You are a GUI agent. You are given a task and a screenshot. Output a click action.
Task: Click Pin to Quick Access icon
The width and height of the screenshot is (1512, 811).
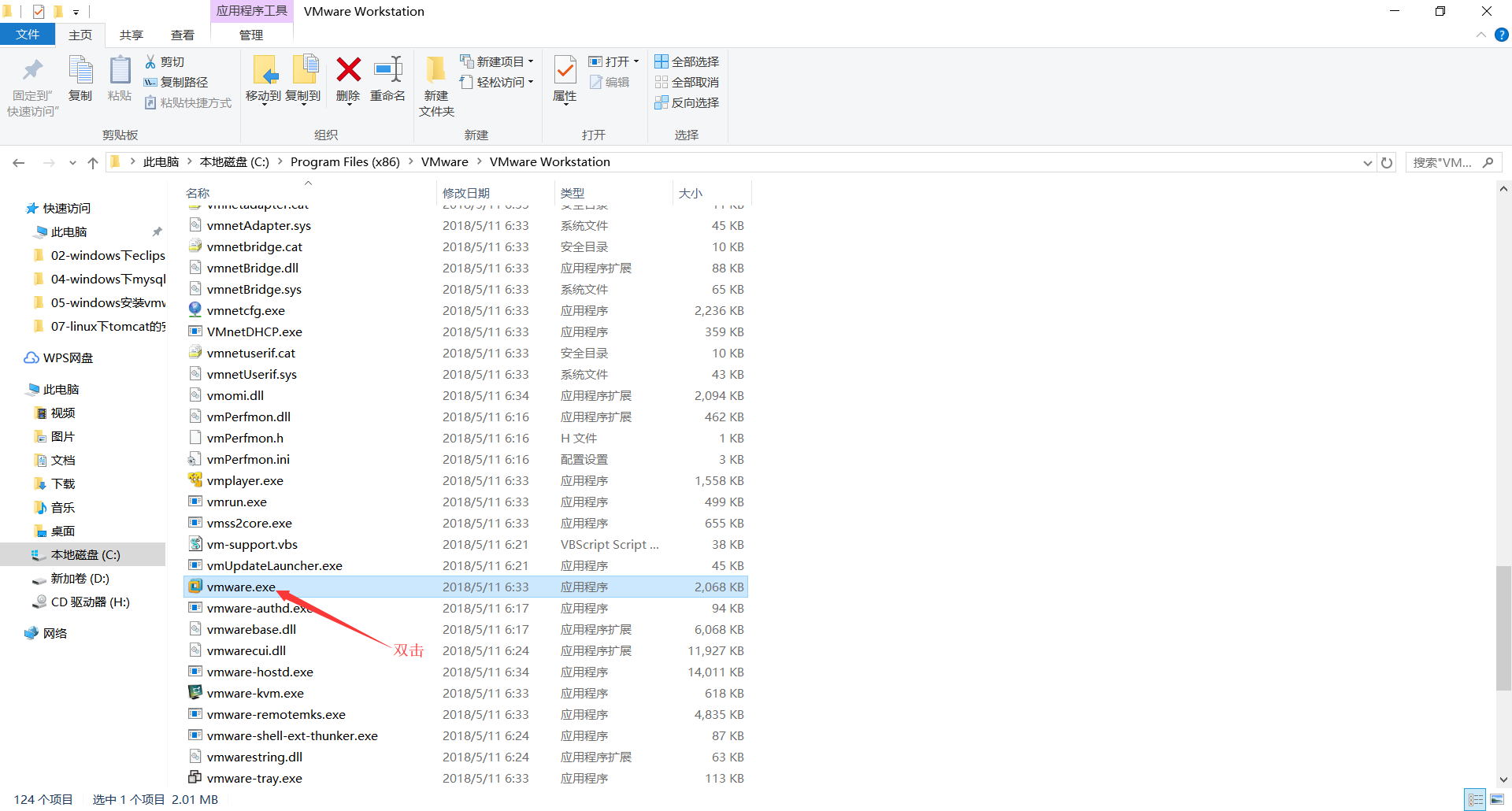[x=32, y=70]
